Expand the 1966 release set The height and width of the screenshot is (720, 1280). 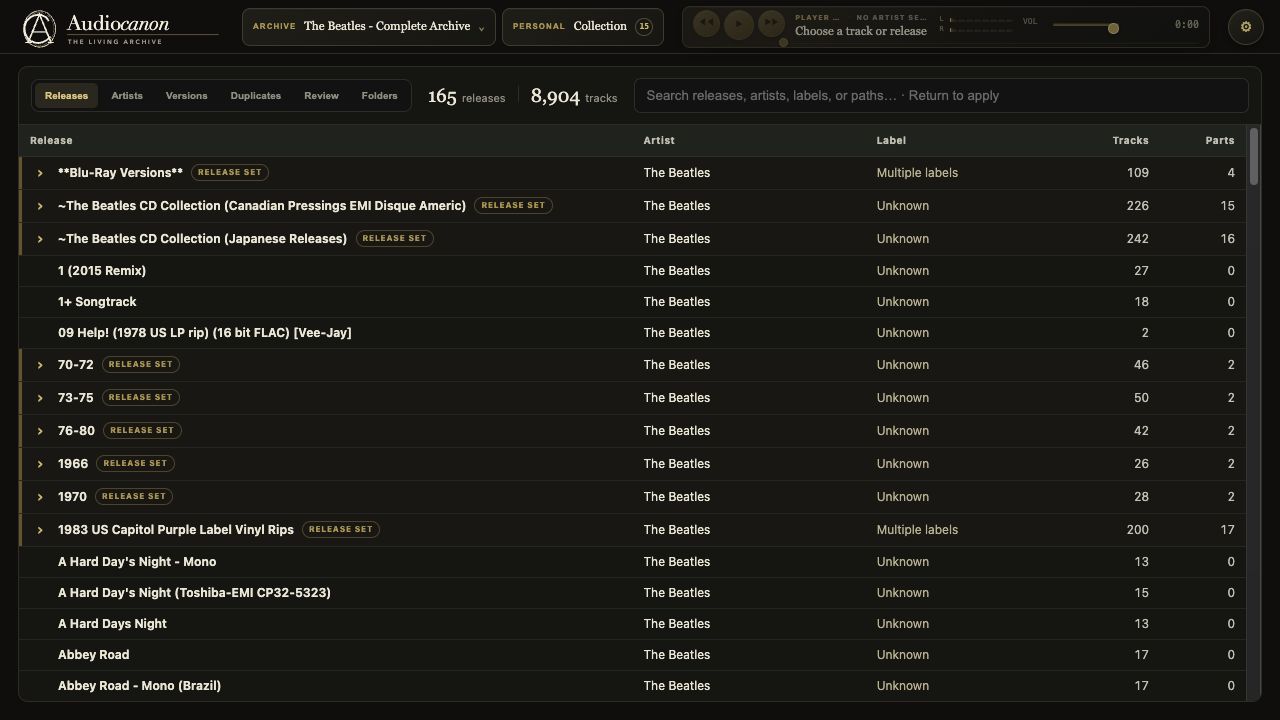coord(40,464)
